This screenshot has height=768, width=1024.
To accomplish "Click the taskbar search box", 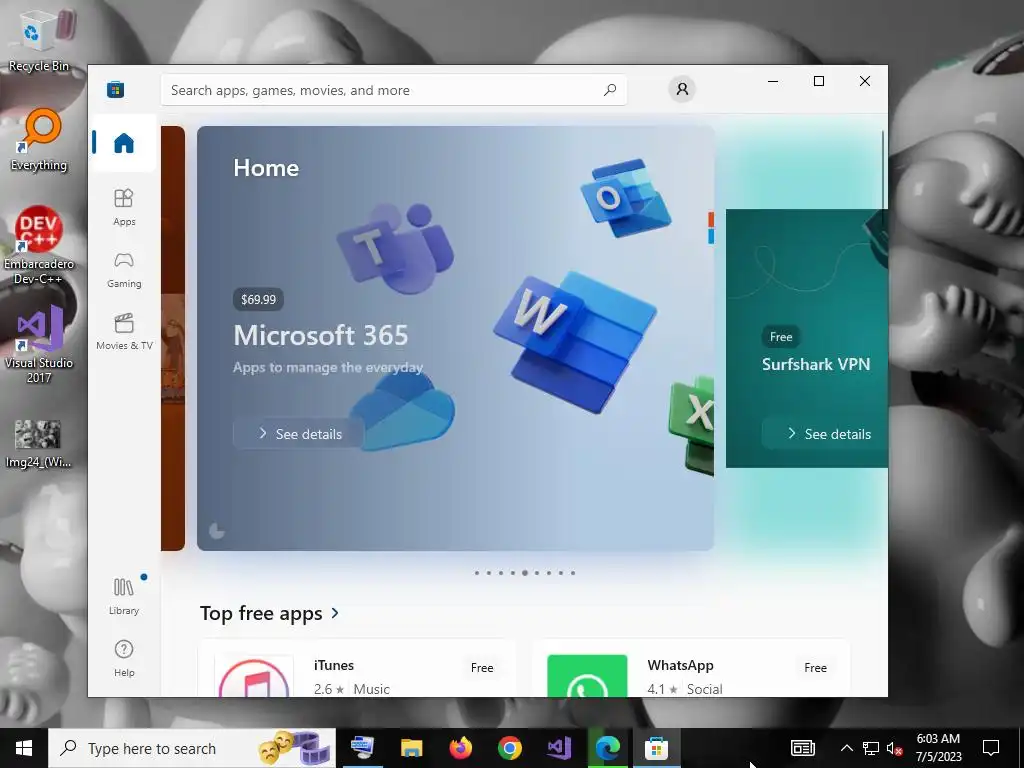I will (x=192, y=748).
